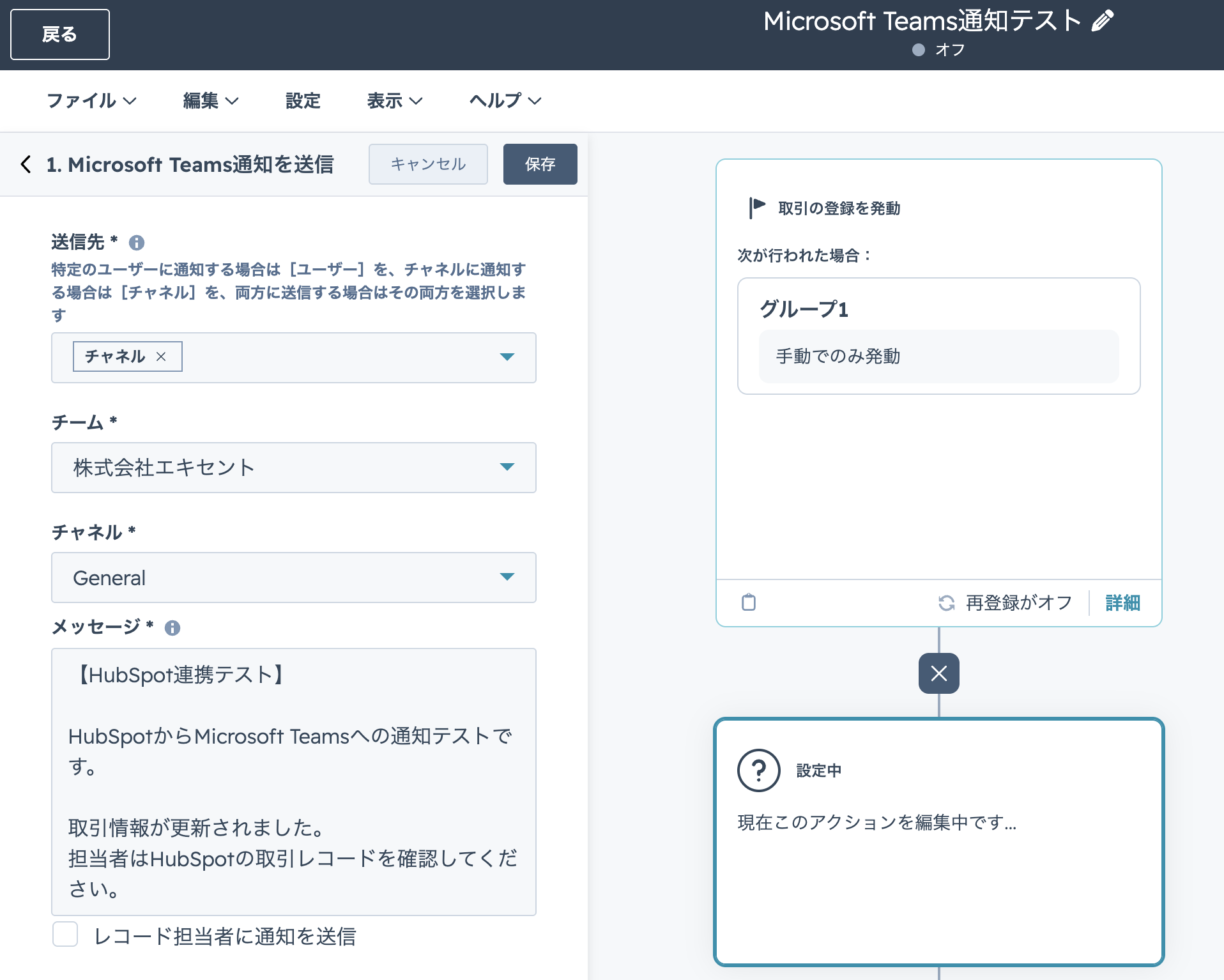Open the 表示 menu
Viewport: 1224px width, 980px height.
[395, 101]
